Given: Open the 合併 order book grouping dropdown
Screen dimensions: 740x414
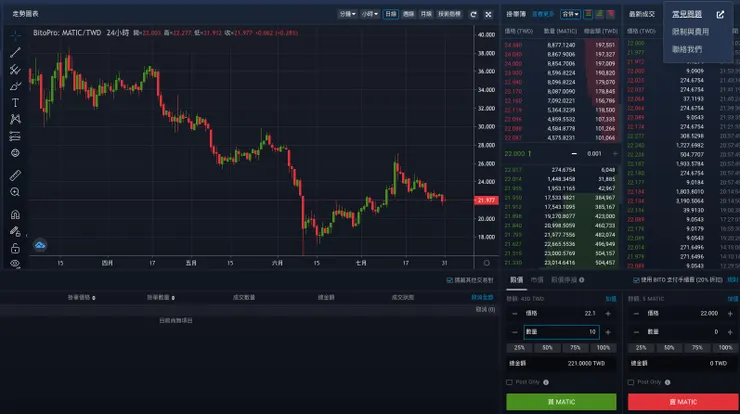Looking at the screenshot, I should click(x=570, y=14).
